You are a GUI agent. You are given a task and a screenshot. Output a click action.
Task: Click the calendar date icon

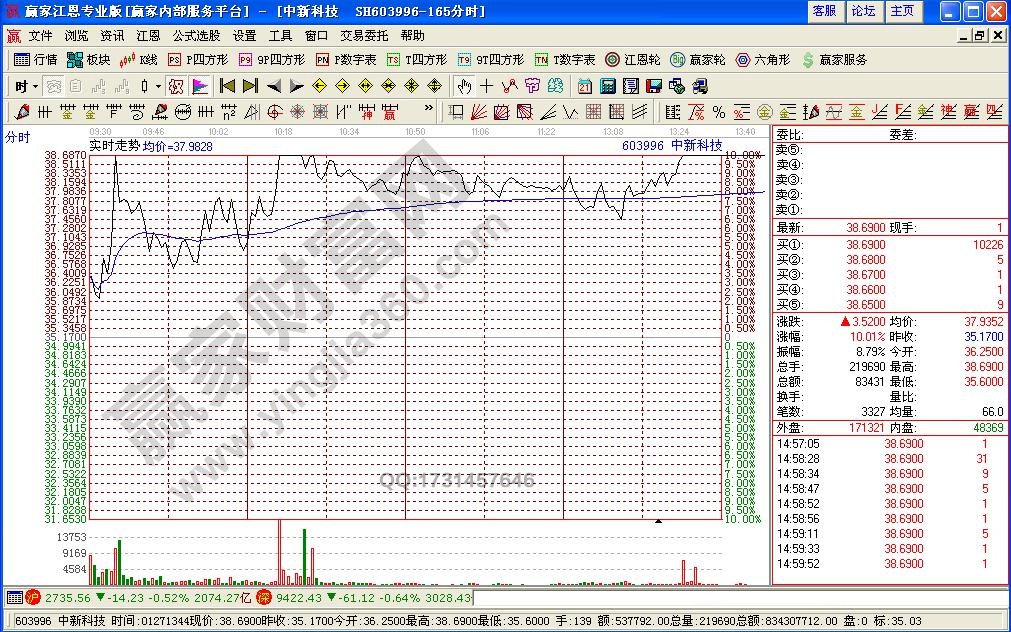point(585,86)
